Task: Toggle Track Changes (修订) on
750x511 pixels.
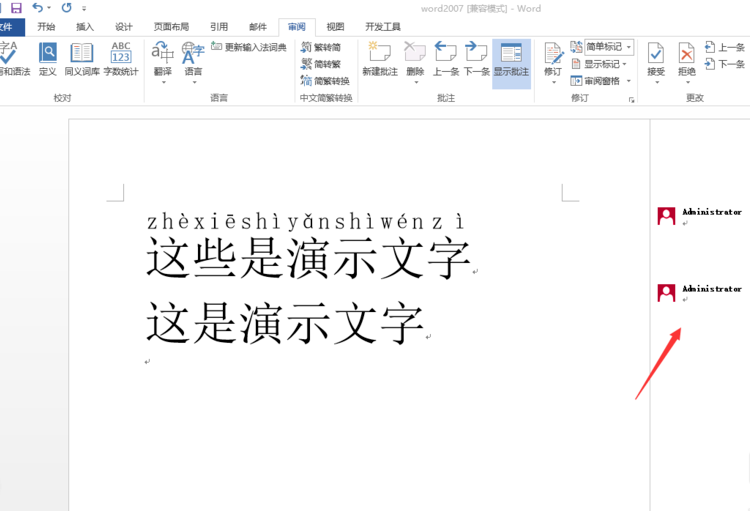Action: pyautogui.click(x=553, y=53)
